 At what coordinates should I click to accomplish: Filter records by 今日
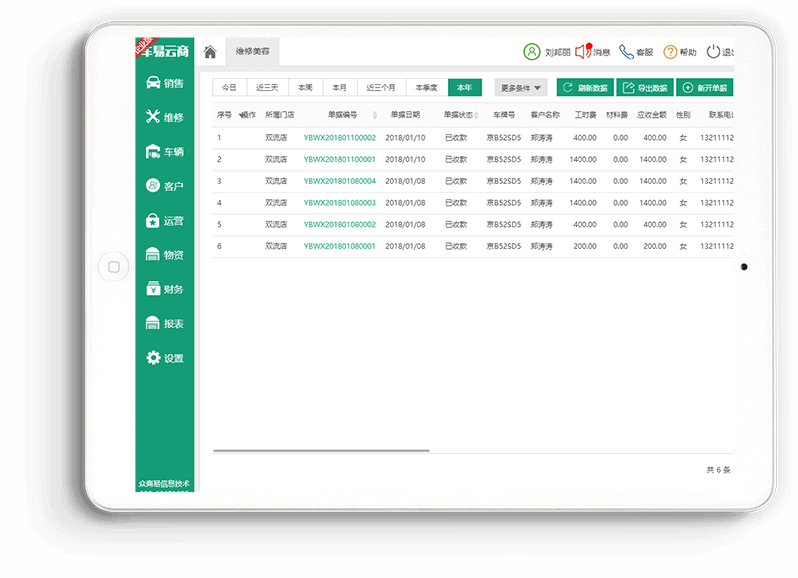[x=230, y=88]
